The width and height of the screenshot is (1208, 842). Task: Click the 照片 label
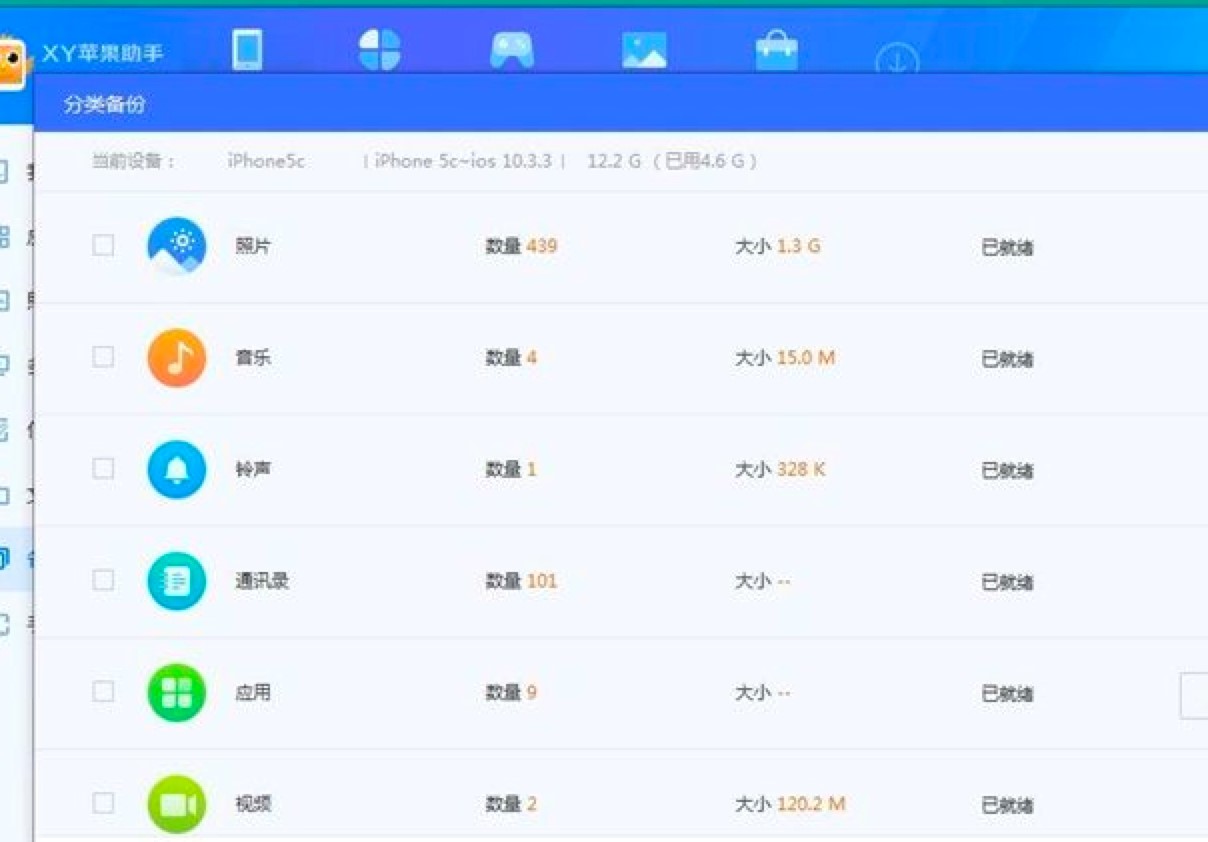[x=253, y=246]
